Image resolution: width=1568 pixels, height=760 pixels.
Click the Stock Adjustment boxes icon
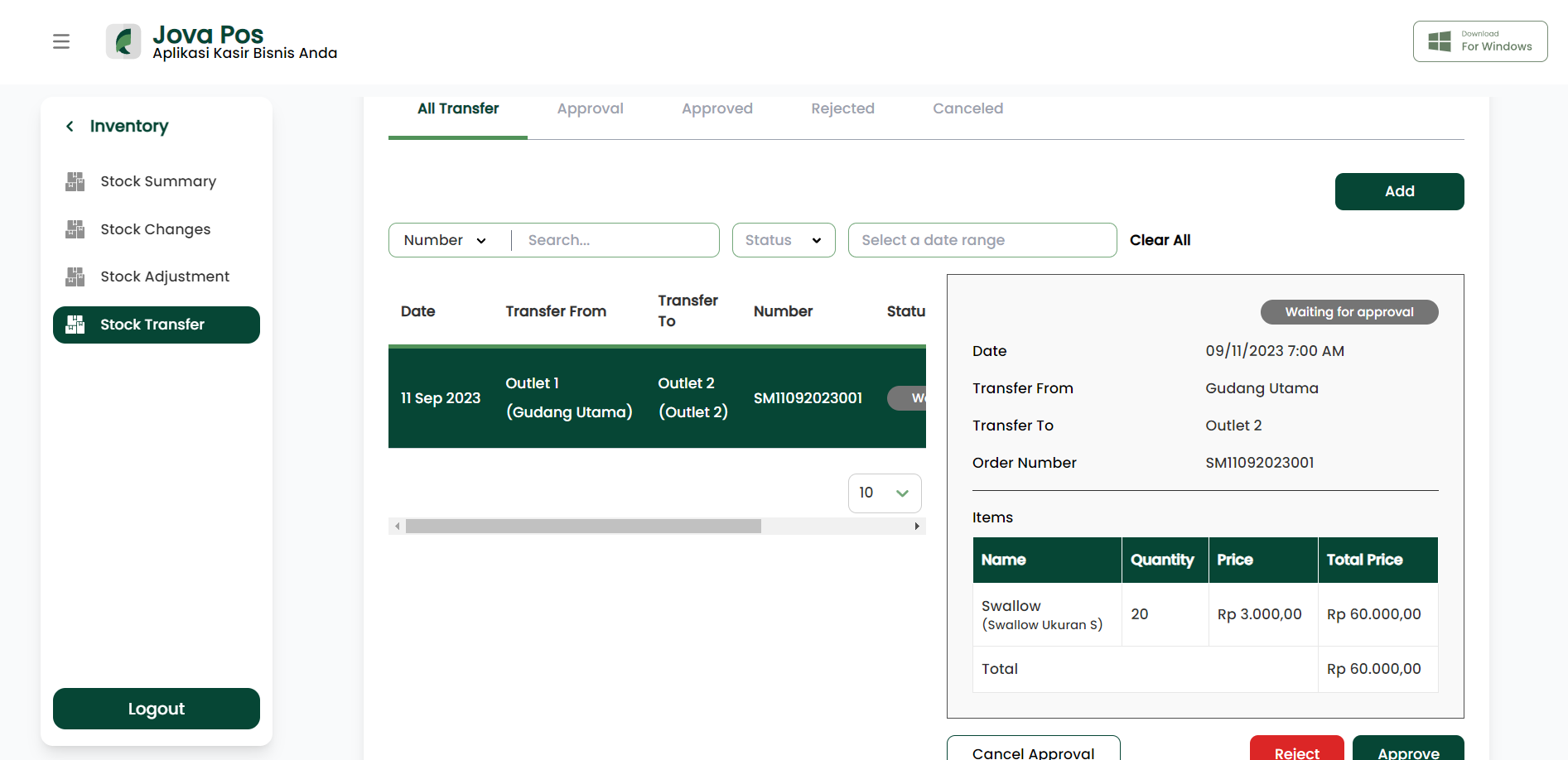[75, 277]
